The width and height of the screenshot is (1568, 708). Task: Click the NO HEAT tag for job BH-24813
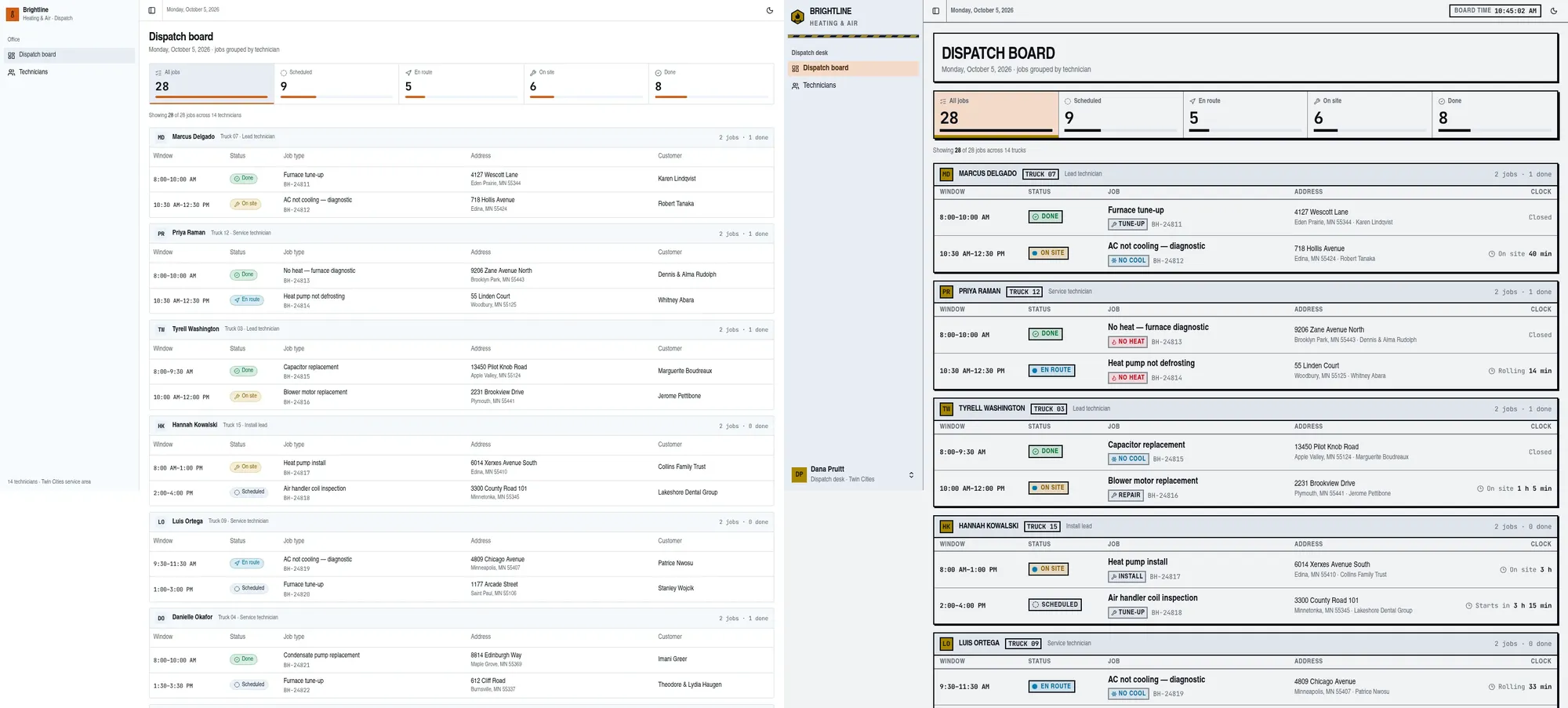1127,342
